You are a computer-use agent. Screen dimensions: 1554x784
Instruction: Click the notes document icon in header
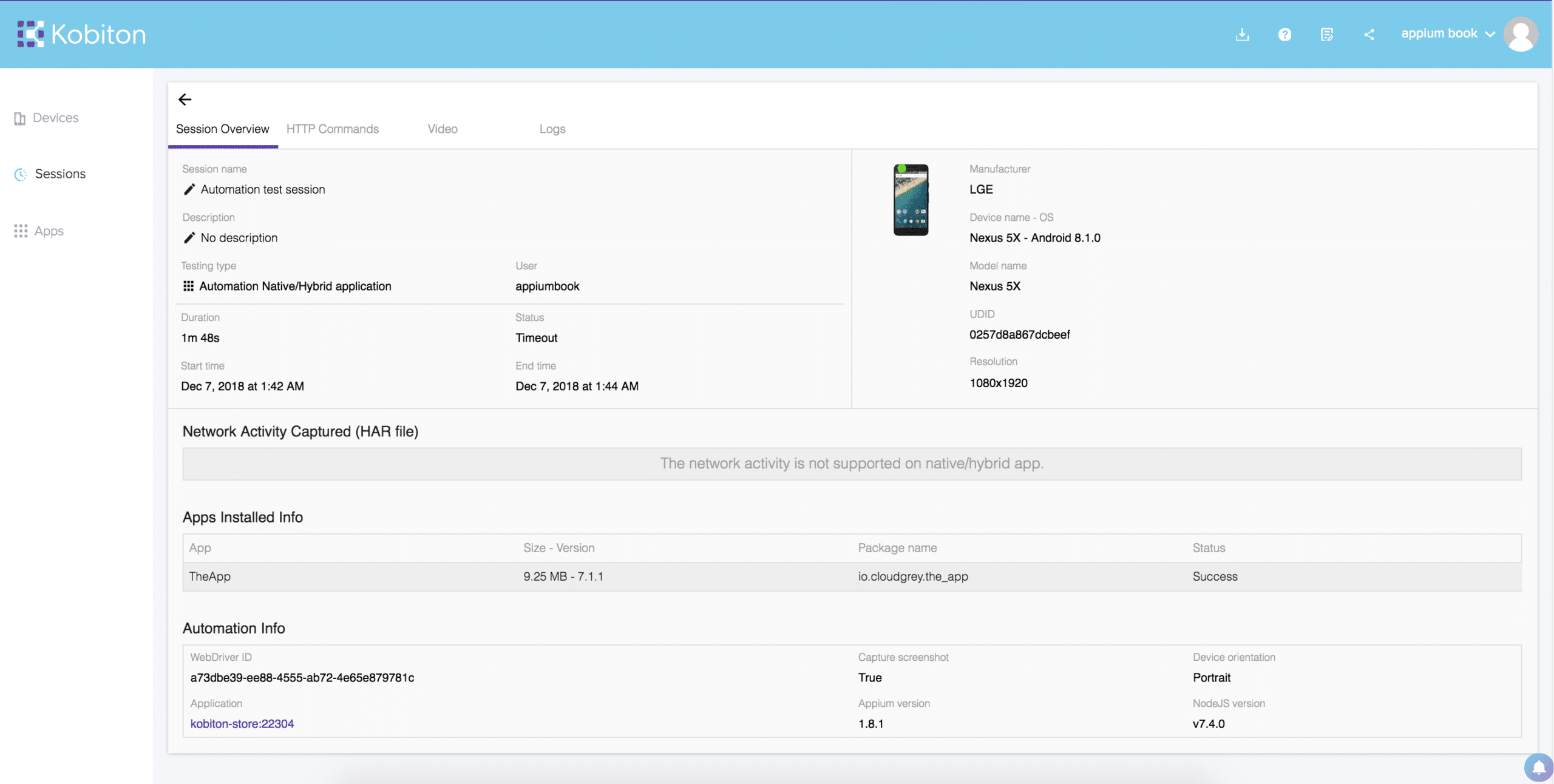point(1327,35)
